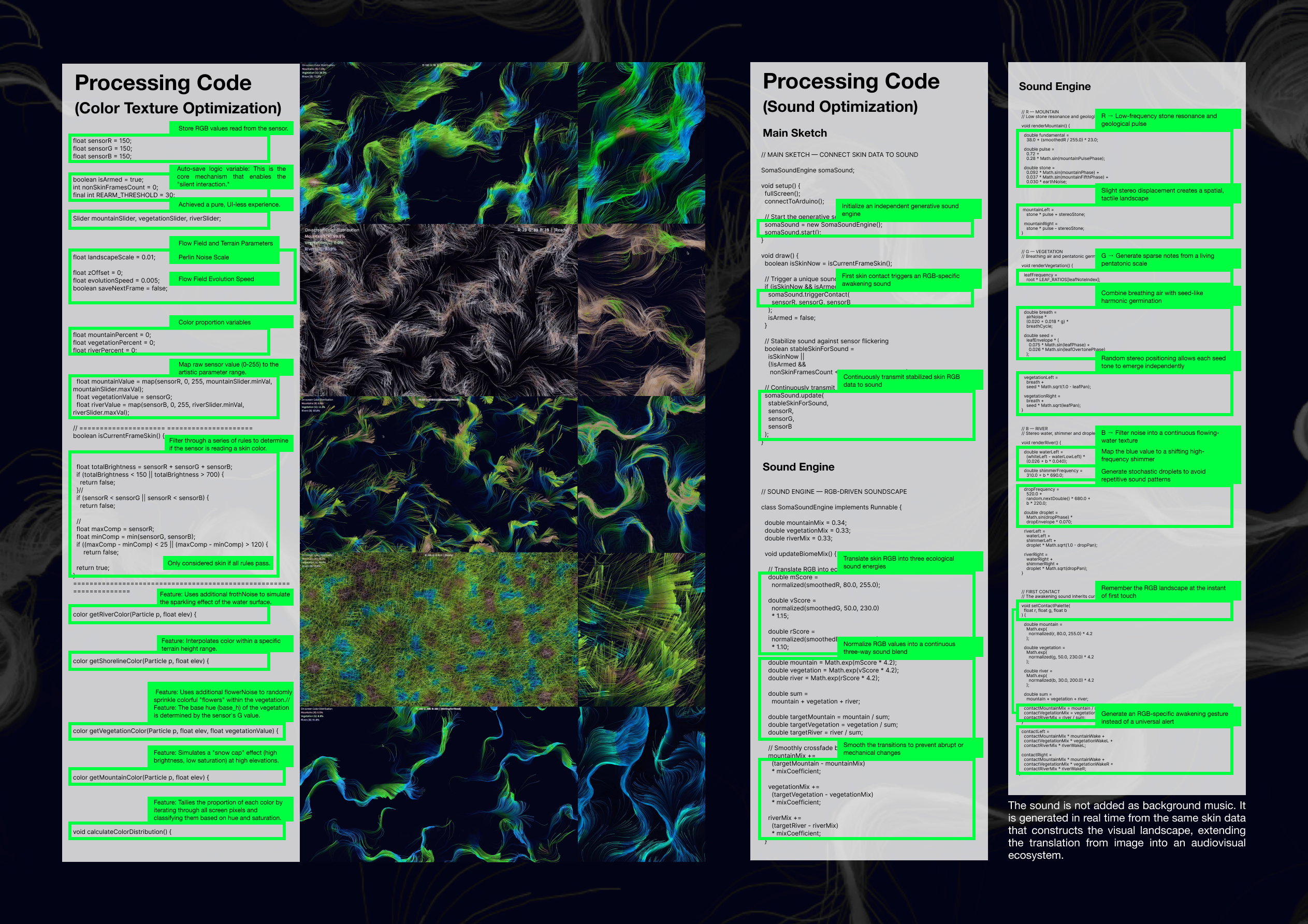Screen dimensions: 1308x924
Task: Click the 'Color proportion variables' label
Action: coord(214,322)
